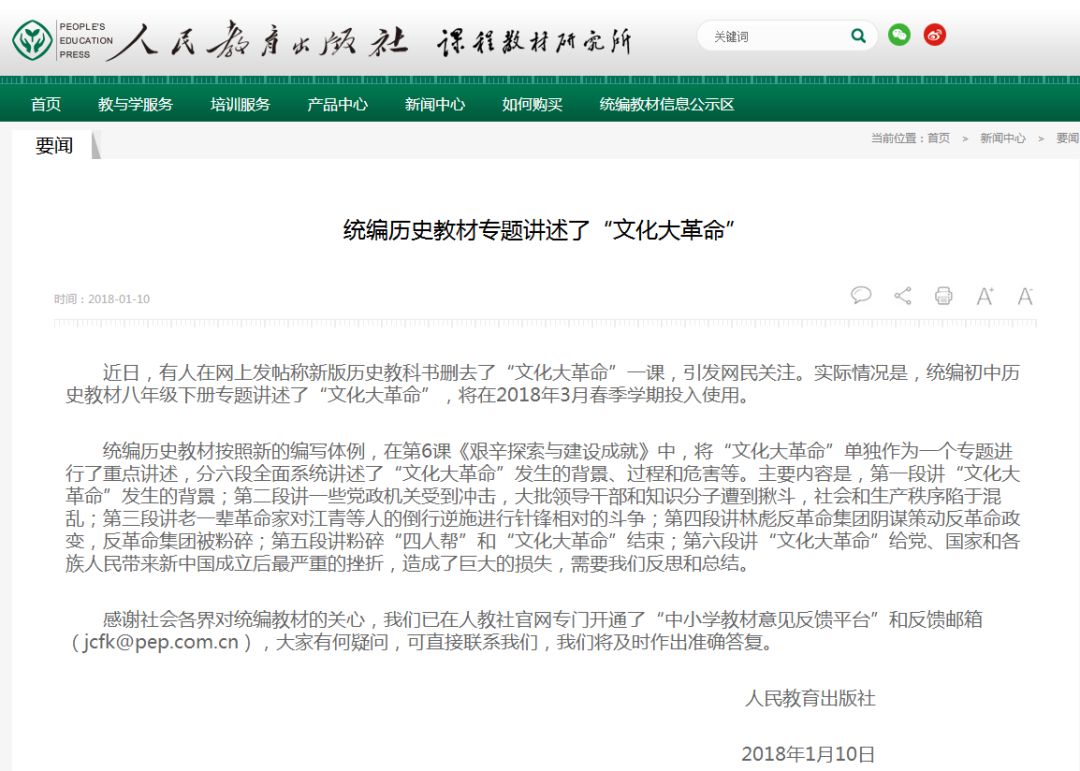Open the 培训服务 menu

click(240, 104)
